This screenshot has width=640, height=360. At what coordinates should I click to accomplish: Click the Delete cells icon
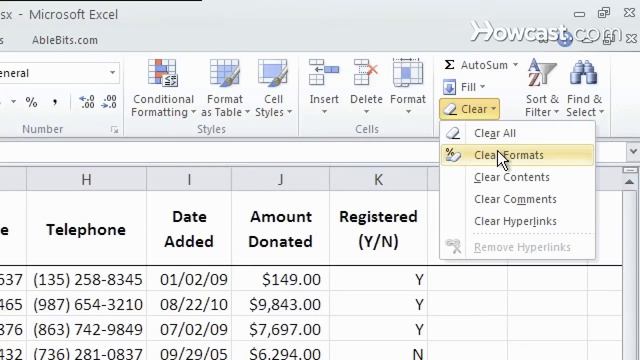point(366,72)
